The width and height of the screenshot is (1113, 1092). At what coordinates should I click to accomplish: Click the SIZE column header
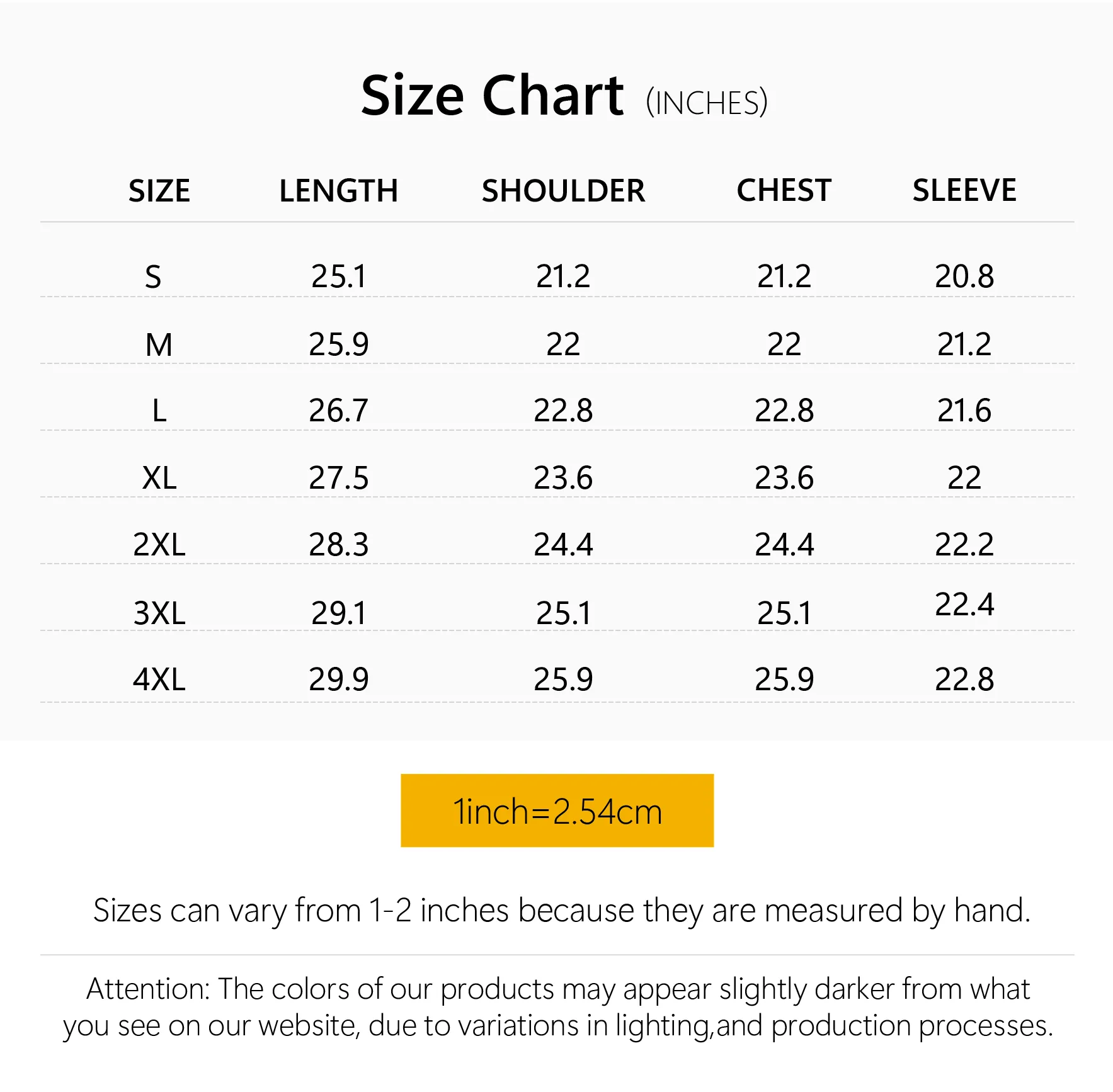tap(159, 191)
